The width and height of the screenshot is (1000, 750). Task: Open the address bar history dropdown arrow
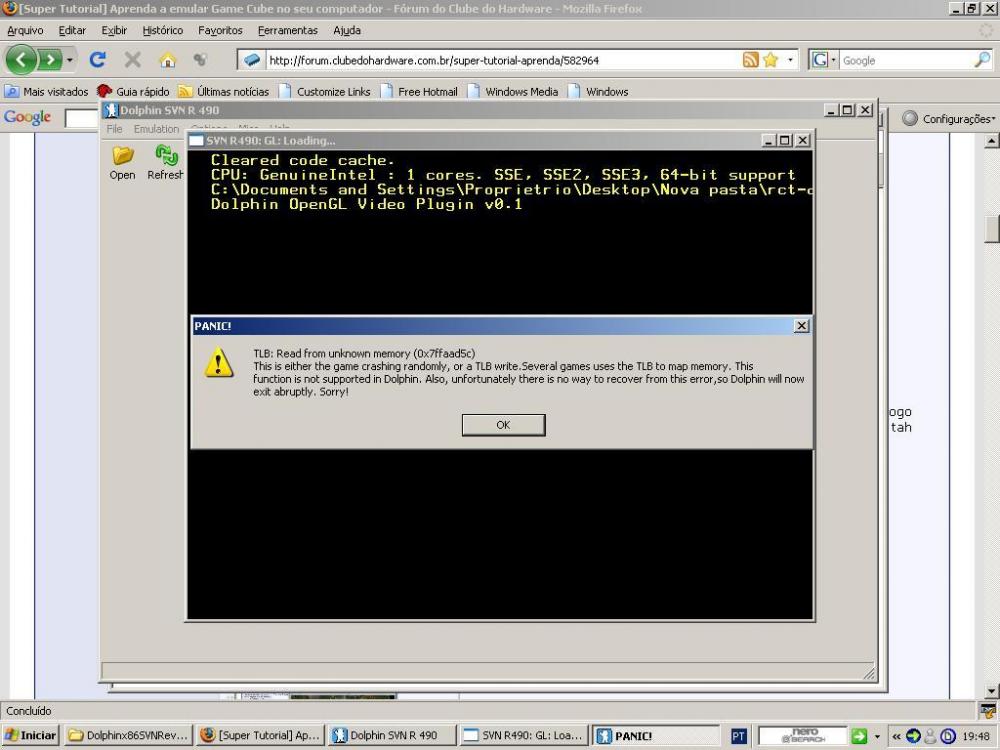(791, 60)
